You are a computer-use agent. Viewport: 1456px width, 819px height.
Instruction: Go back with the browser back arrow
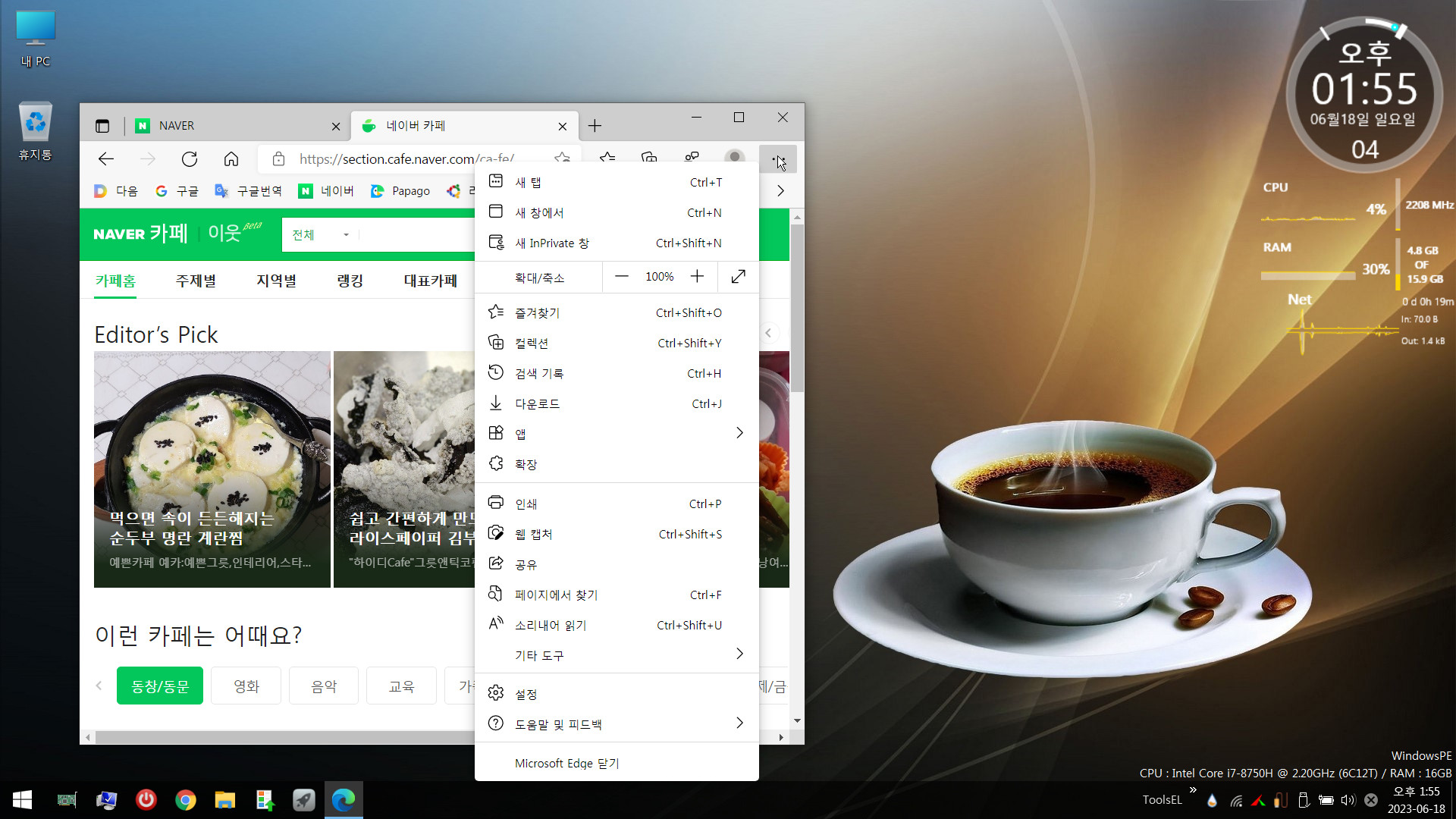click(106, 158)
